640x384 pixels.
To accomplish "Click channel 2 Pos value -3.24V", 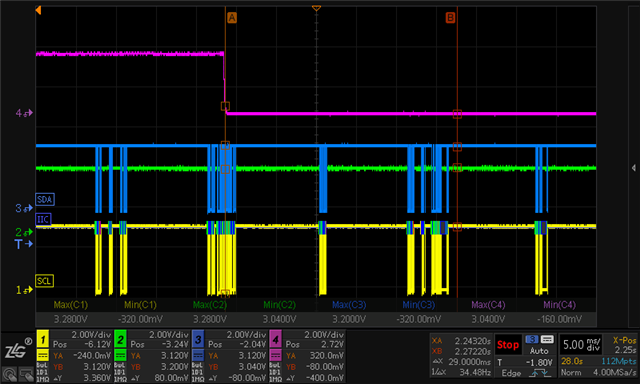I will pos(176,344).
